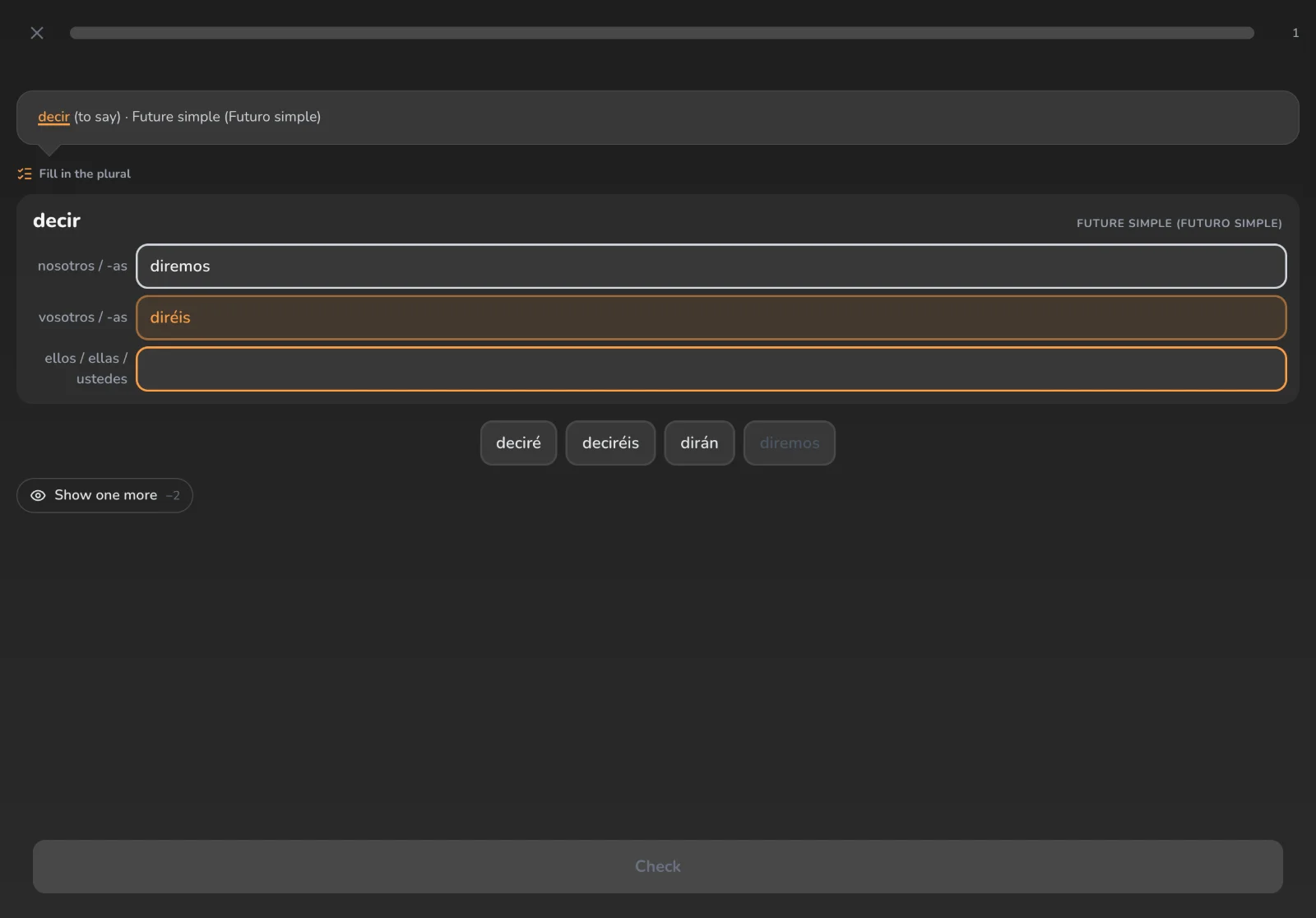Viewport: 1316px width, 918px height.
Task: Click the 'FUTURE SIMPLE (FUTURO SIMPLE)' tense label
Action: [1179, 223]
